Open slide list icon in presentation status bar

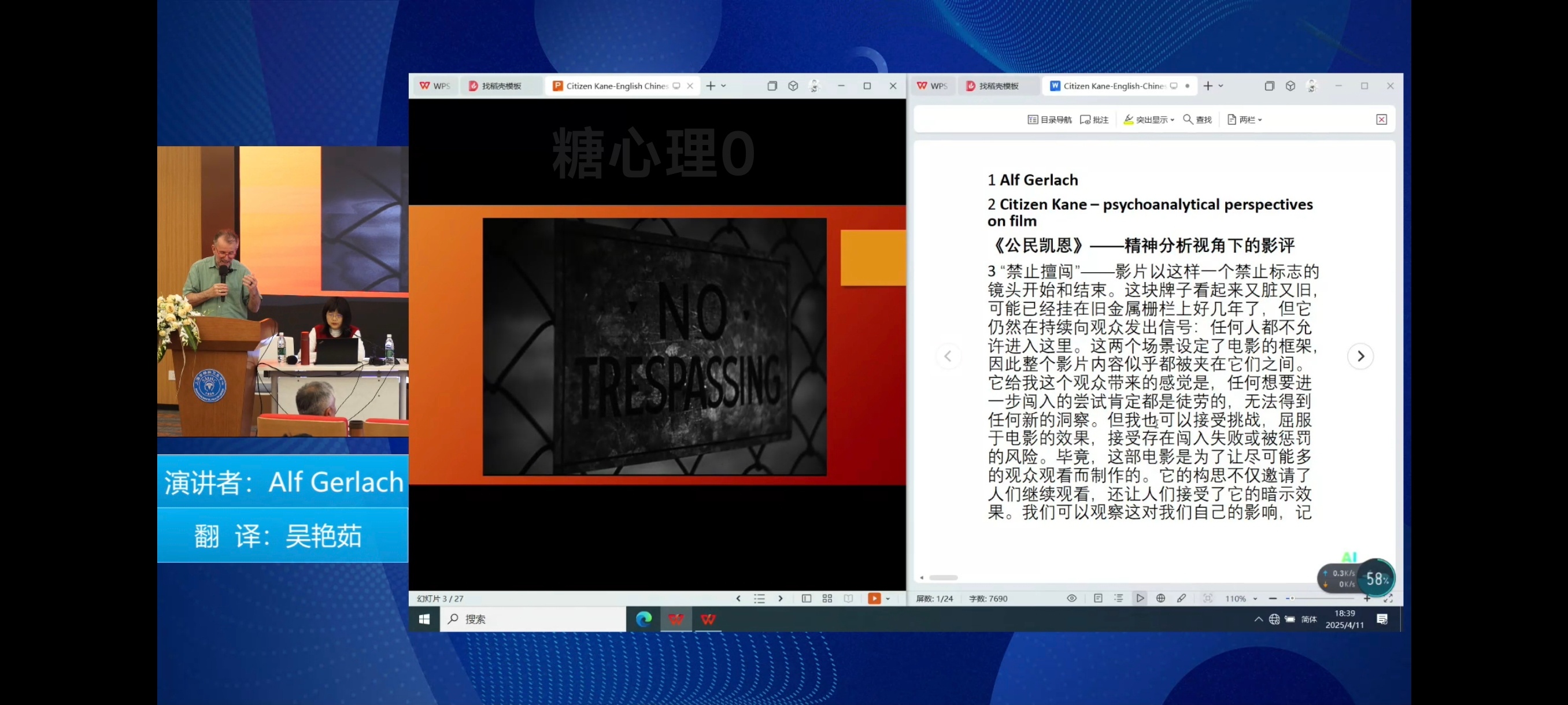tap(759, 599)
